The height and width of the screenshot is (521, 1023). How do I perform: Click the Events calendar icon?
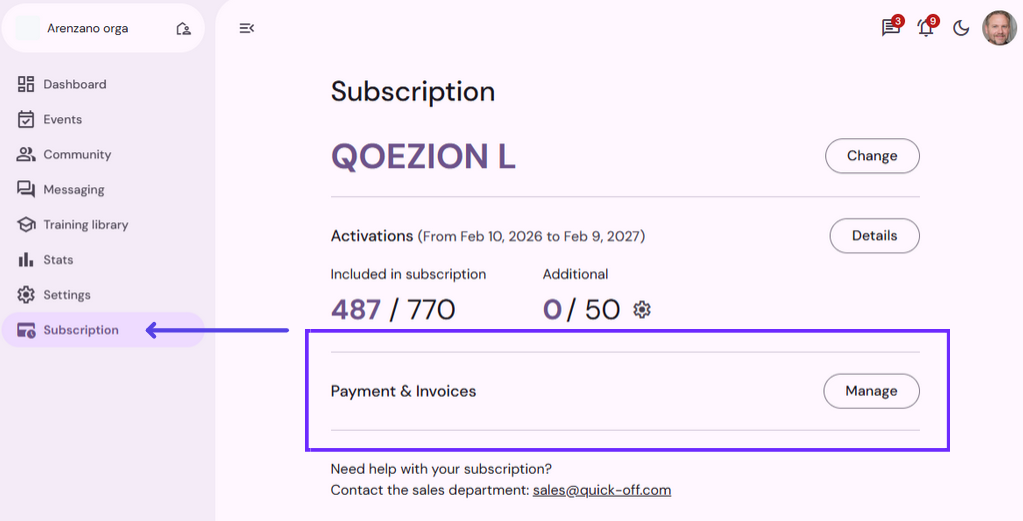pyautogui.click(x=26, y=119)
